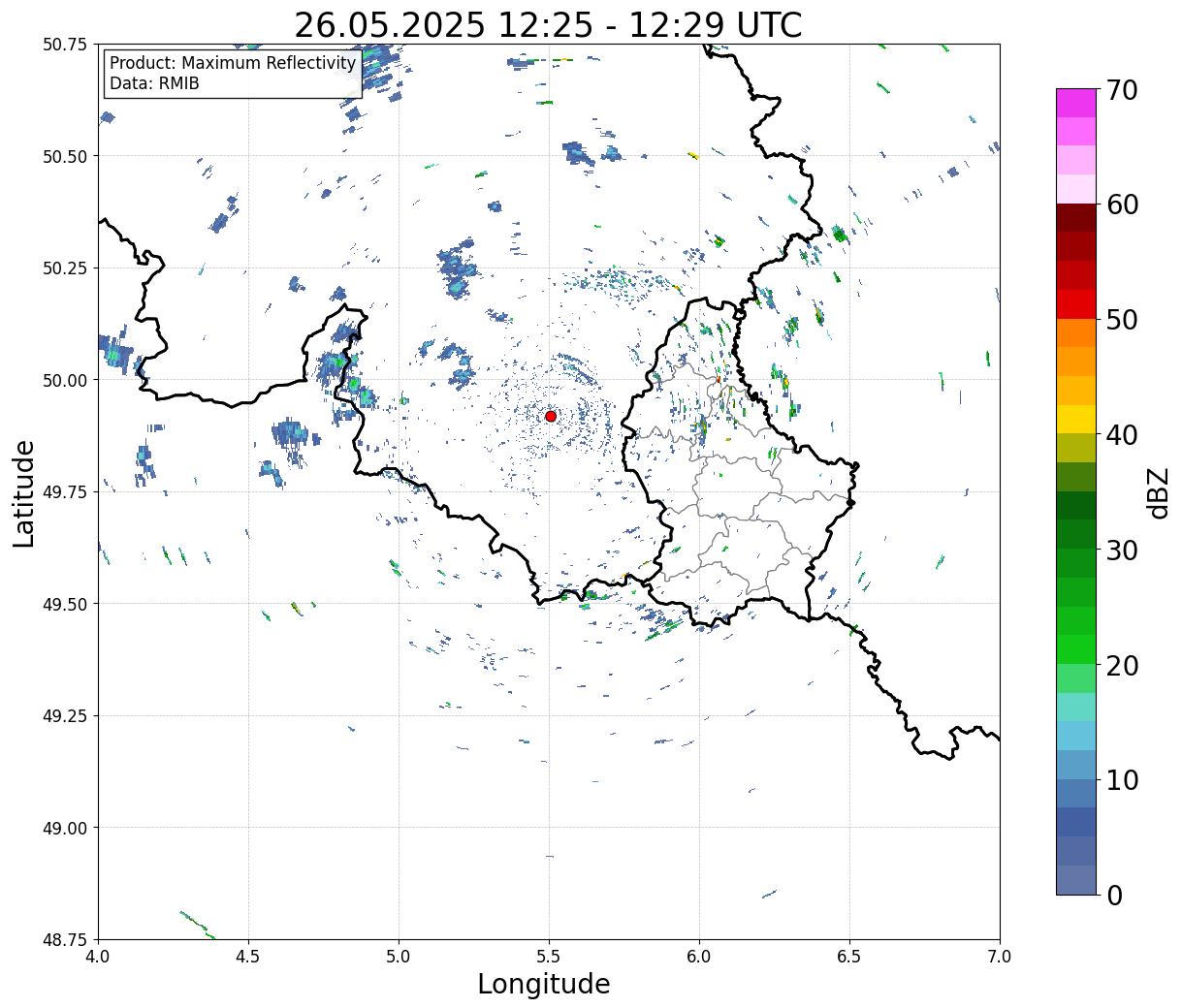Screen dimensions: 1182x1008
Task: Click the bright red colorbar segment above 50
Action: point(1076,304)
